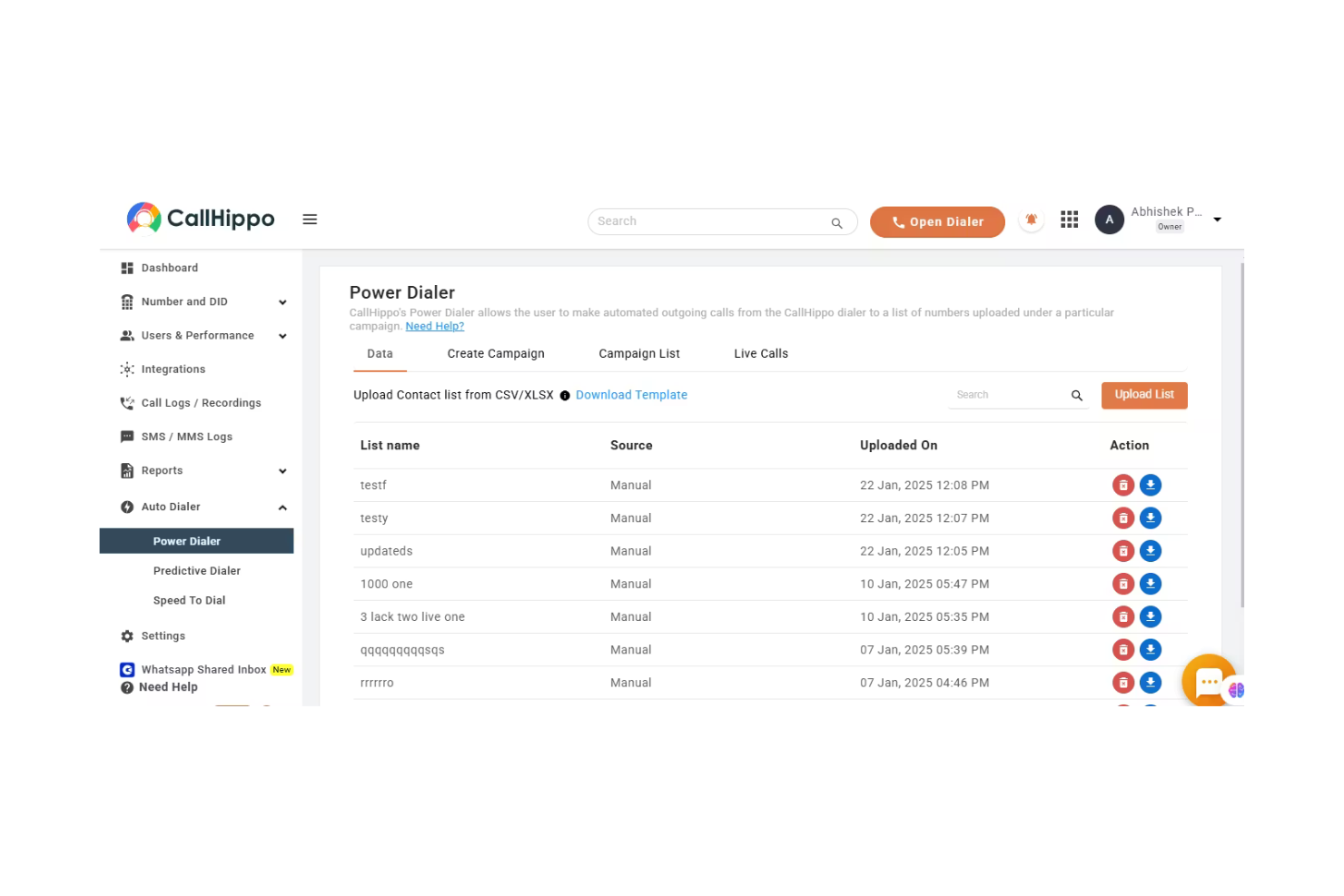Click the search magnifier in the top bar
This screenshot has width=1344, height=896.
pos(836,222)
